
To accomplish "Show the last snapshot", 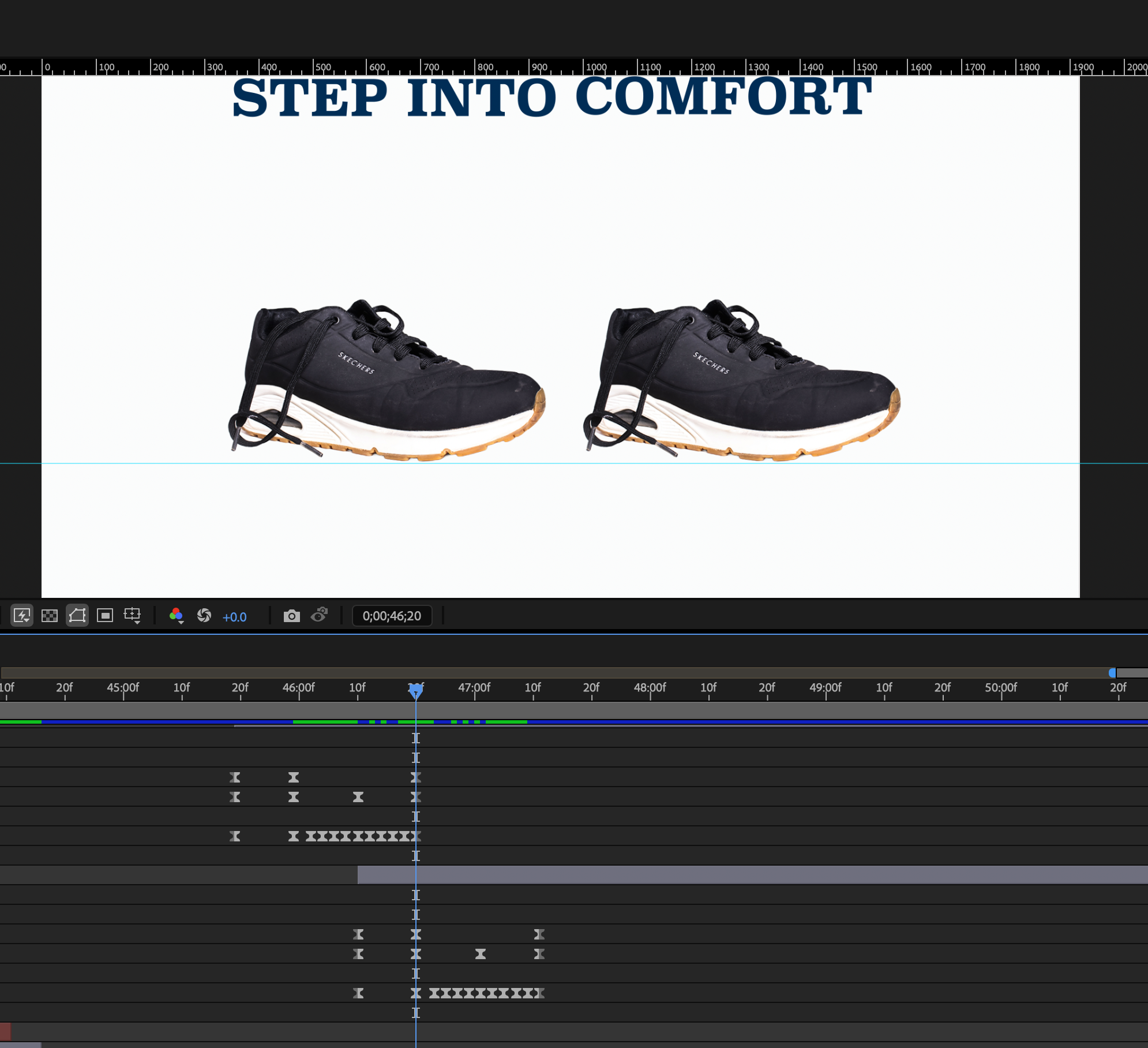I will (x=320, y=615).
